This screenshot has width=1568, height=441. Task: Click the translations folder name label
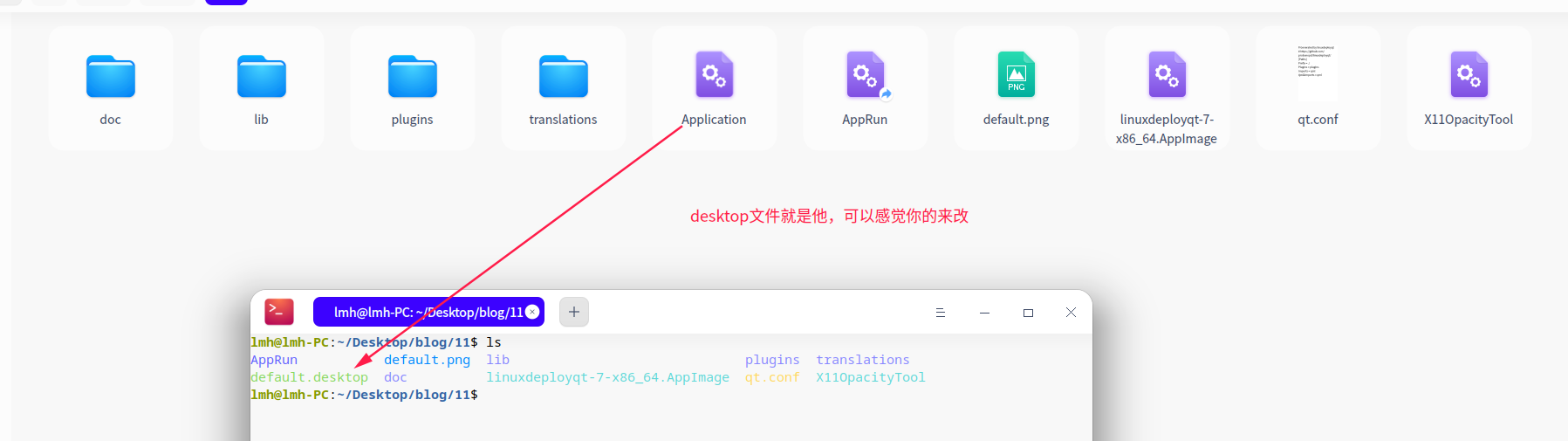click(x=564, y=120)
